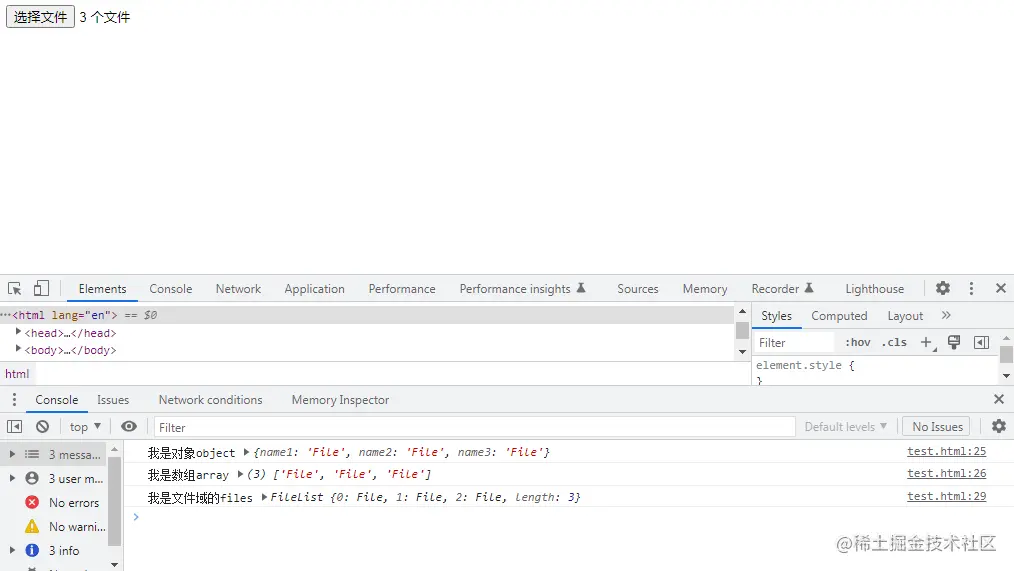Image resolution: width=1014 pixels, height=571 pixels.
Task: Switch to the Network tab
Action: point(239,289)
